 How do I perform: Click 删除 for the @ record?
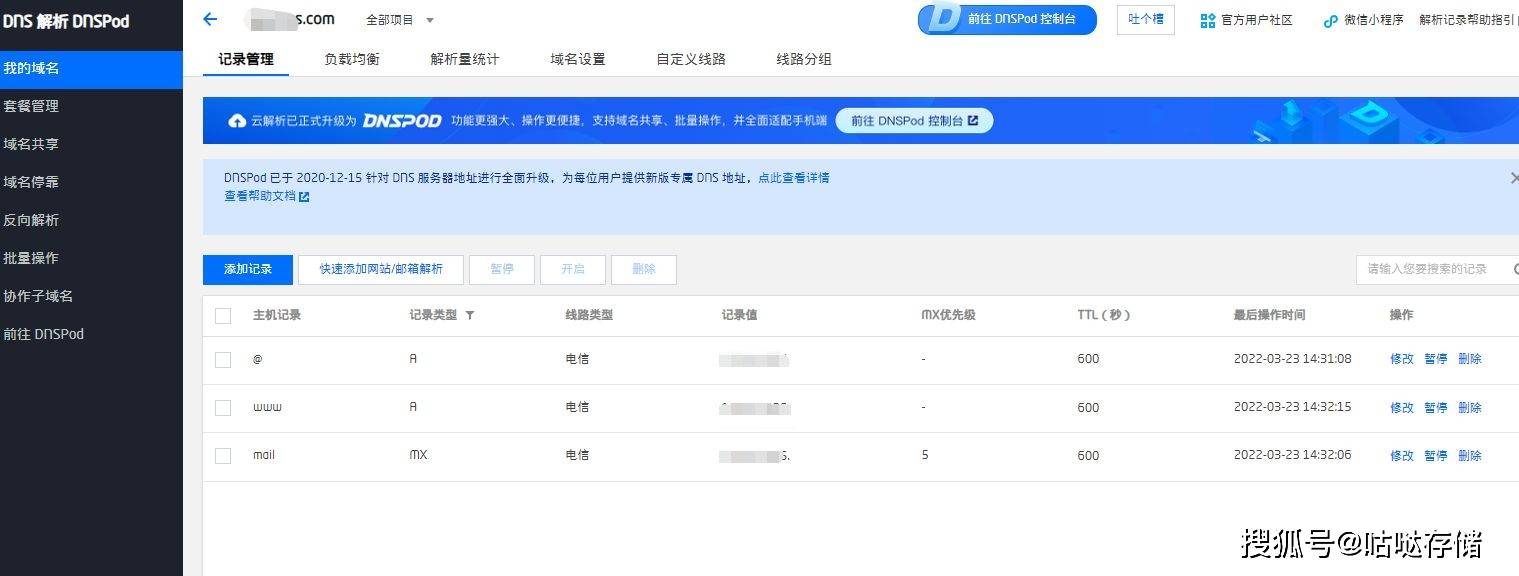[1470, 359]
